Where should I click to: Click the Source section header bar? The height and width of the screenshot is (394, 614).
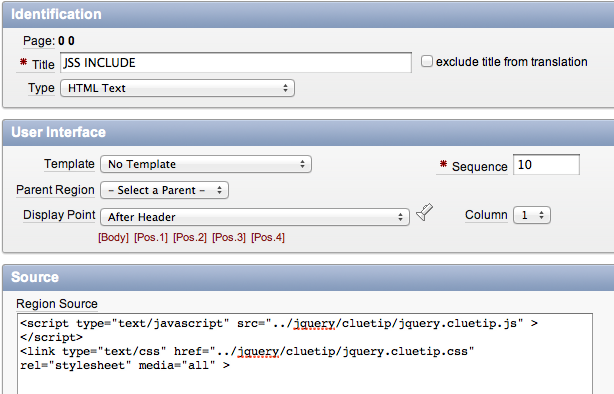pyautogui.click(x=308, y=277)
